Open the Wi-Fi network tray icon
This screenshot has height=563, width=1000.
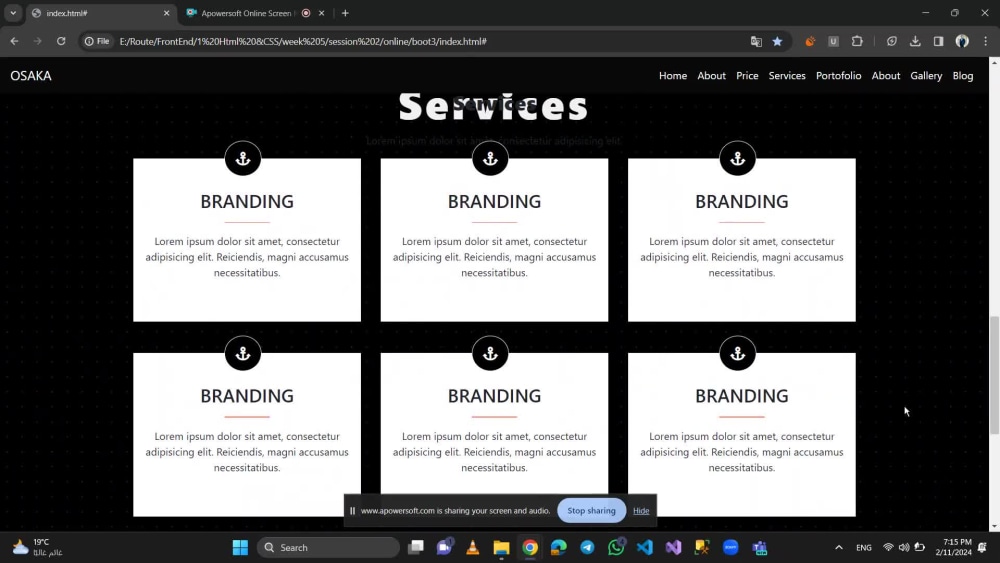tap(888, 547)
